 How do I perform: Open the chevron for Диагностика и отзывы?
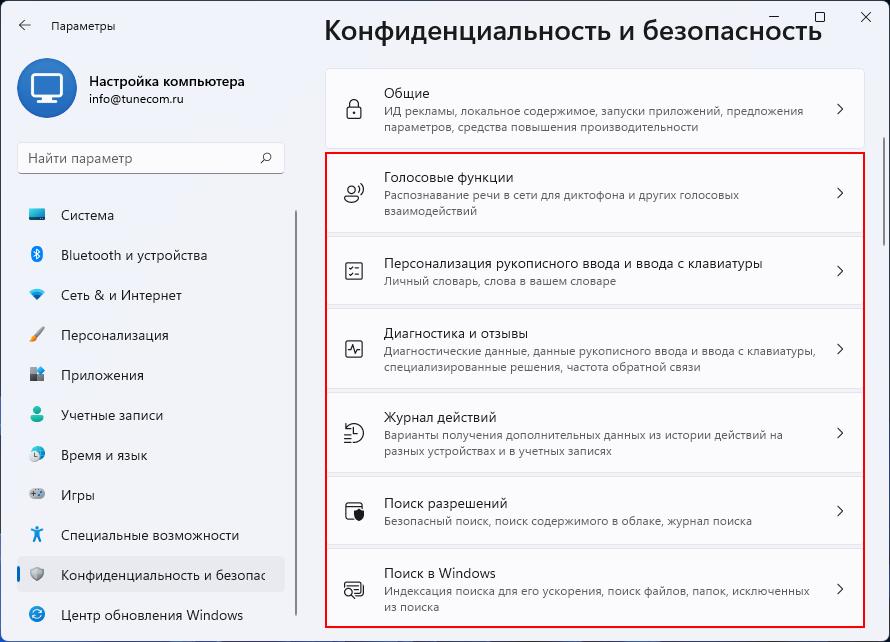840,349
